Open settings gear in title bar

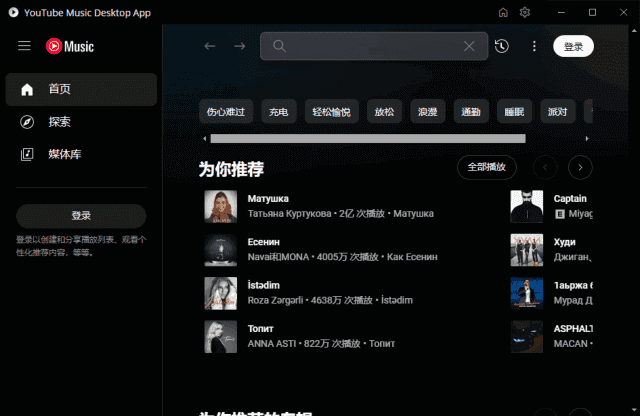click(525, 12)
